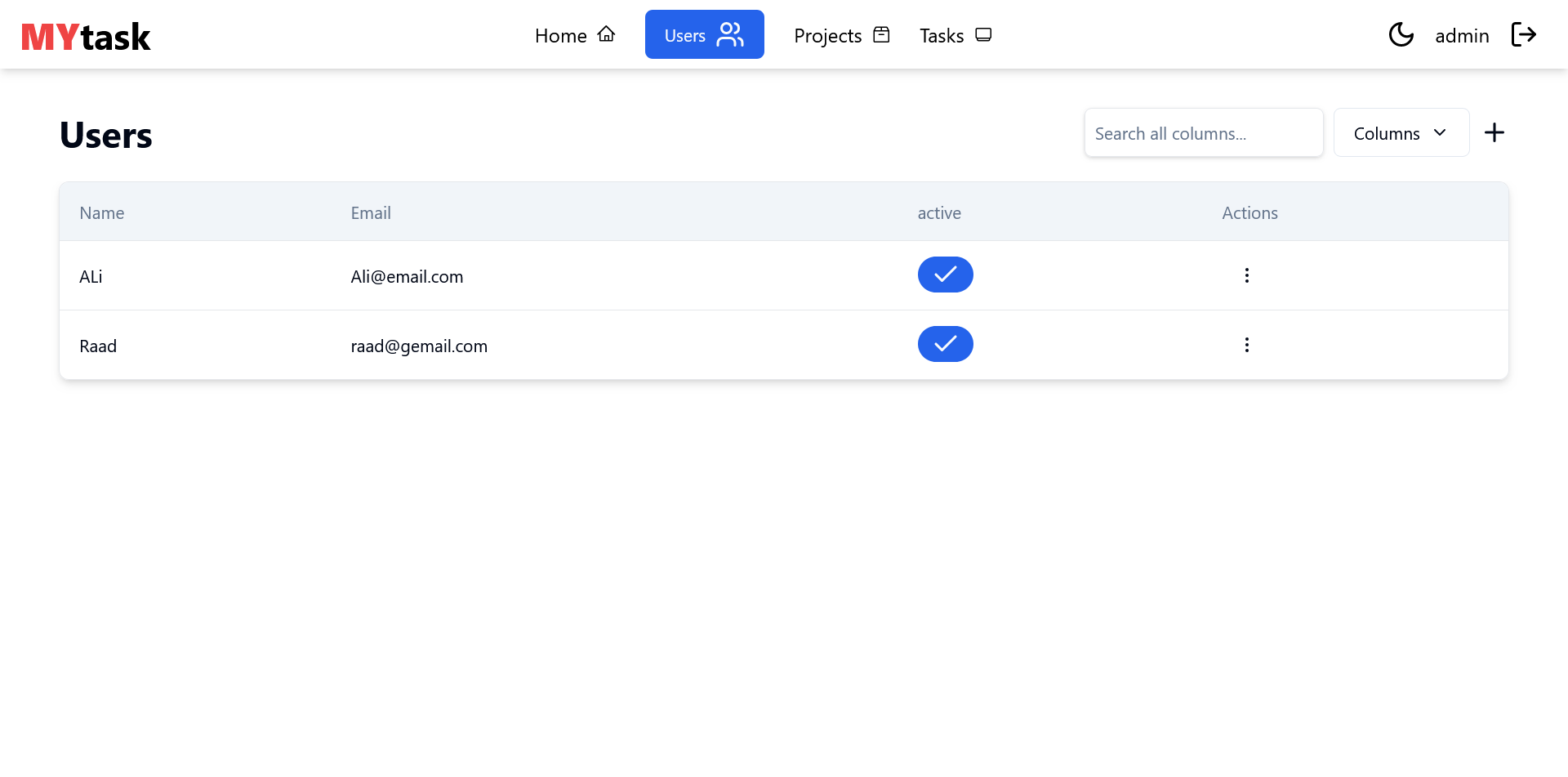
Task: Click the Ali@email.com cell
Action: 407,277
